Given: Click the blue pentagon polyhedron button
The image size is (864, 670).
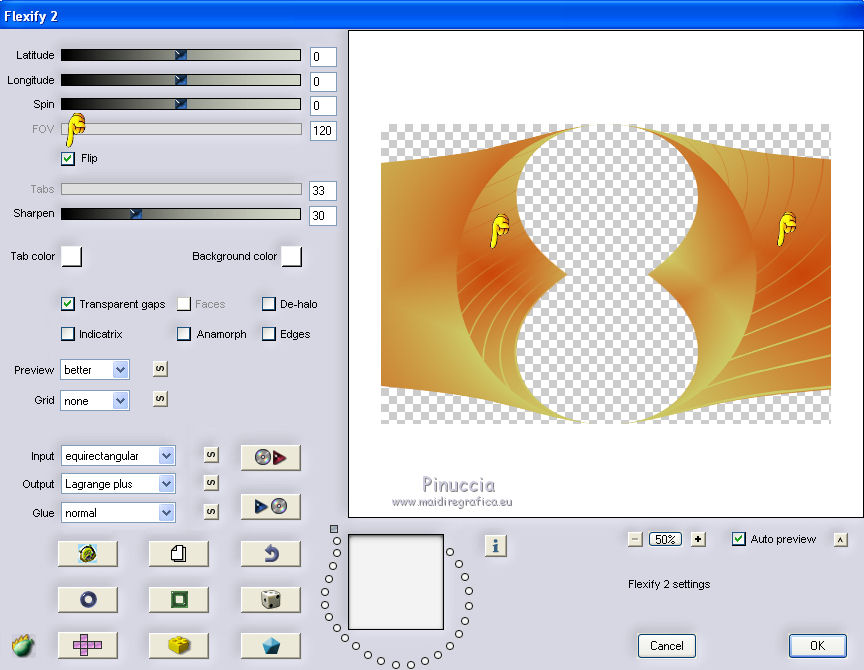Looking at the screenshot, I should pos(271,645).
